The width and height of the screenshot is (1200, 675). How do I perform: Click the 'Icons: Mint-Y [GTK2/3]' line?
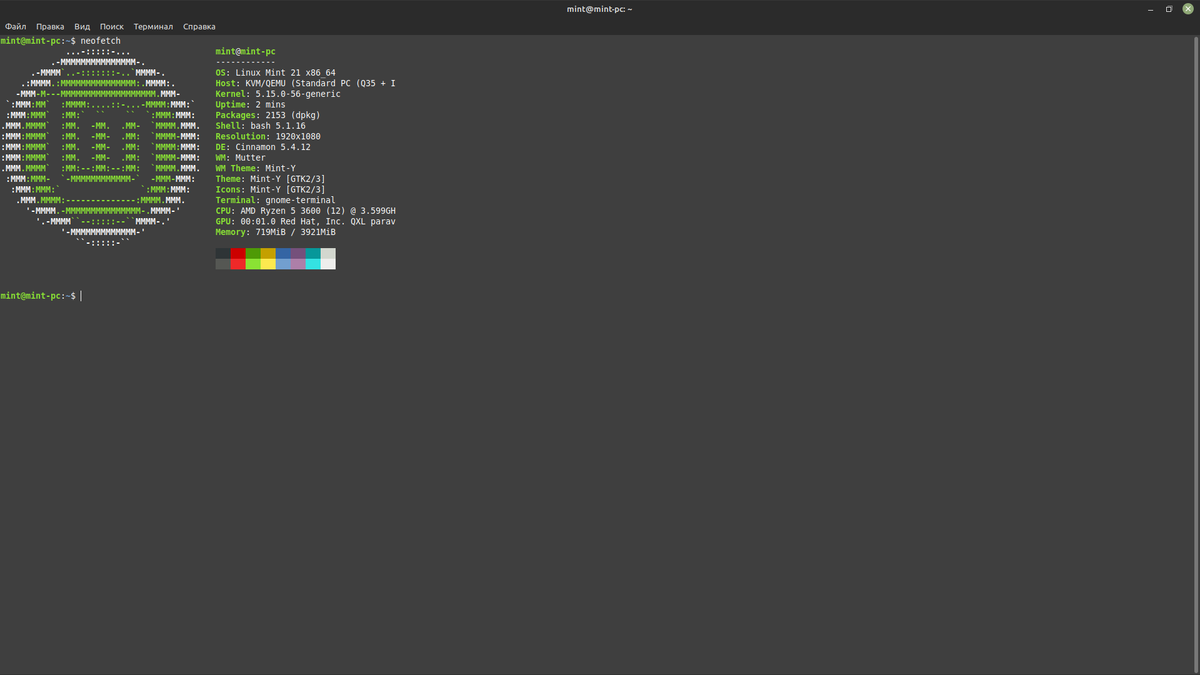[270, 189]
